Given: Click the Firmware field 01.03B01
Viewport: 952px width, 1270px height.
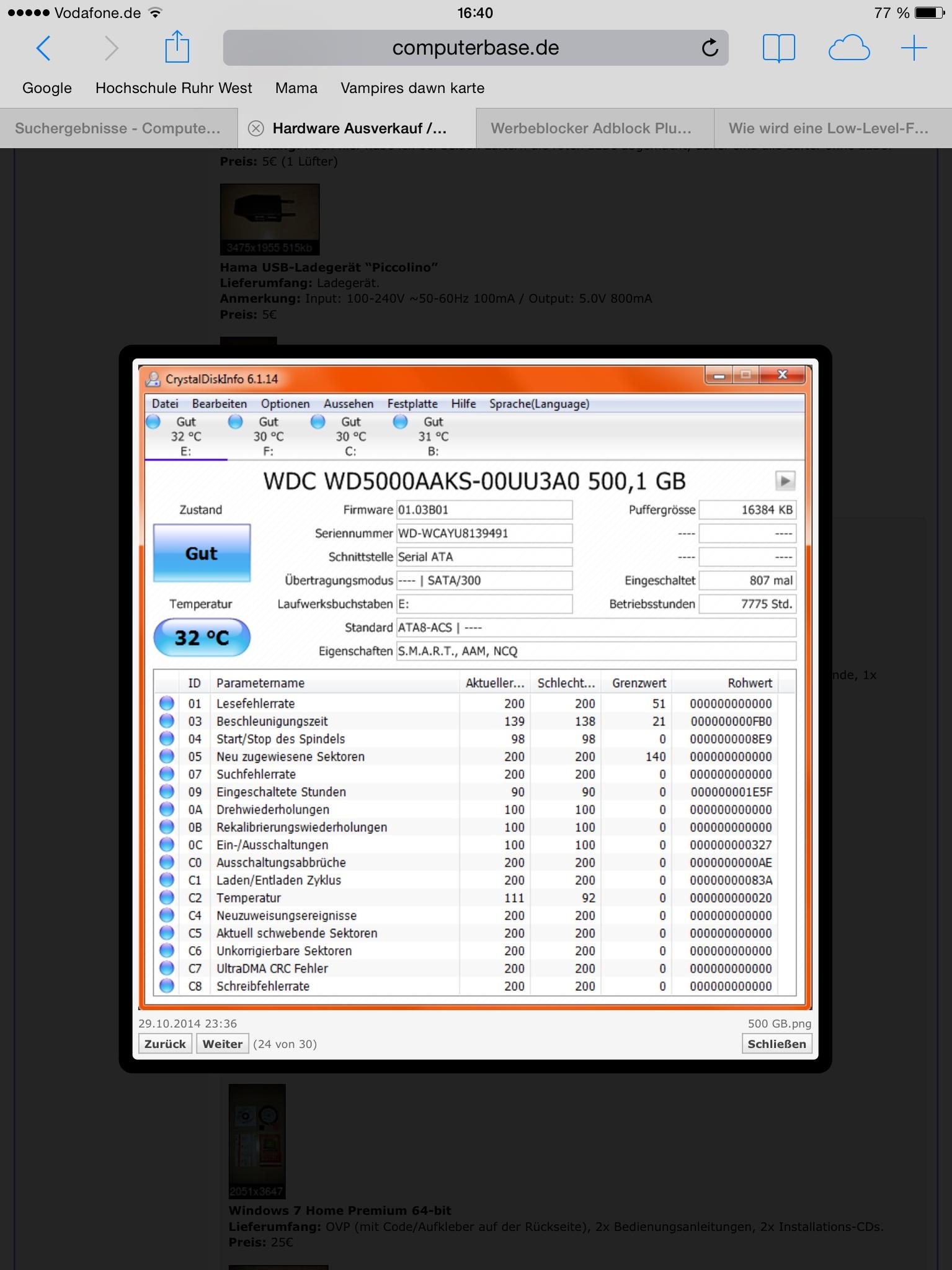Looking at the screenshot, I should click(484, 510).
